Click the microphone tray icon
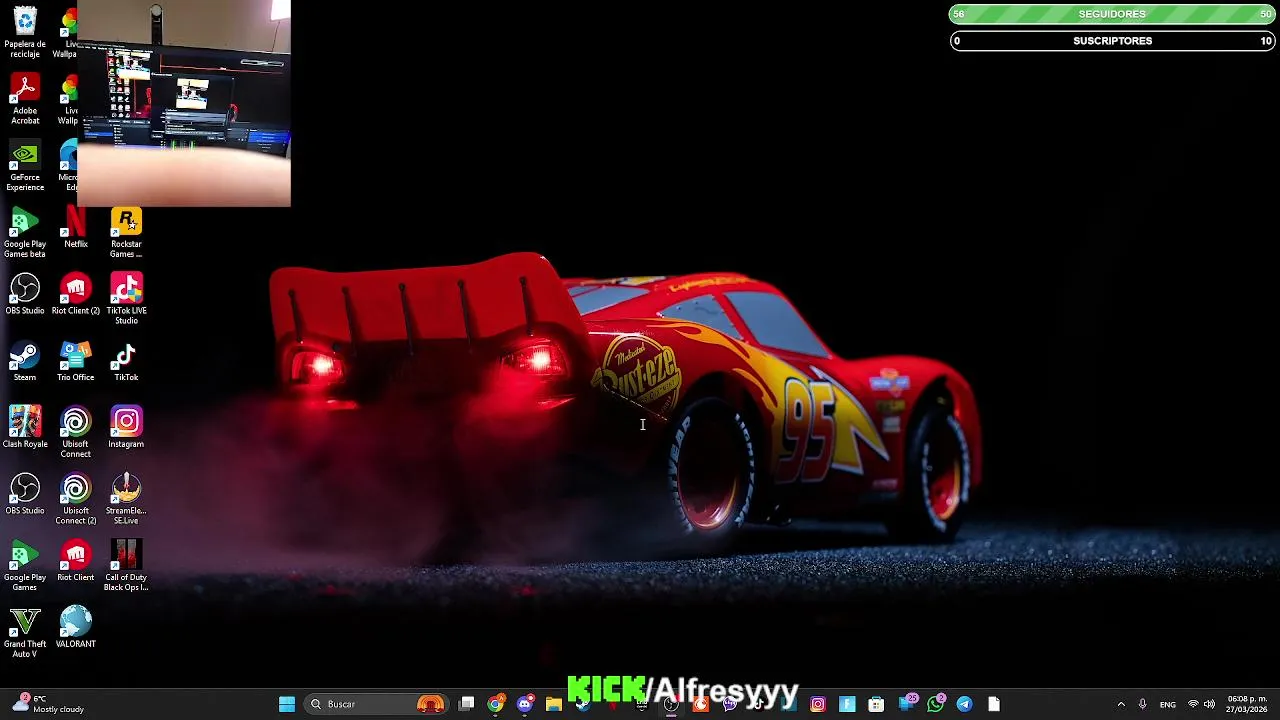1280x720 pixels. [1143, 704]
